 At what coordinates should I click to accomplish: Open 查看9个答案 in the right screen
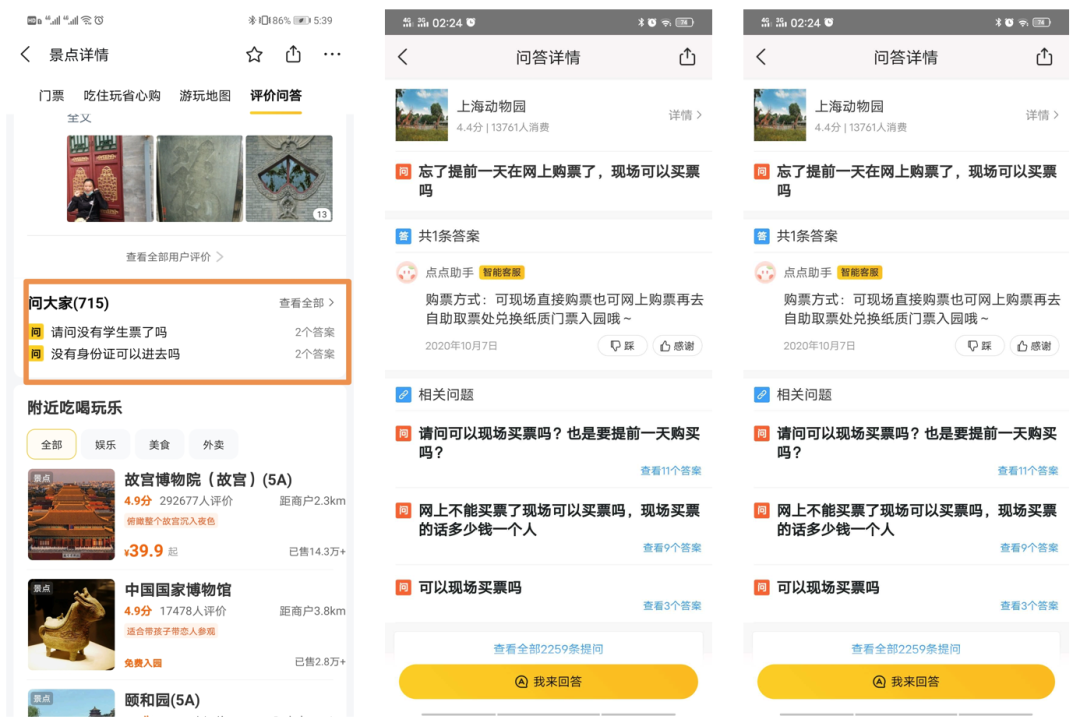(x=1029, y=548)
